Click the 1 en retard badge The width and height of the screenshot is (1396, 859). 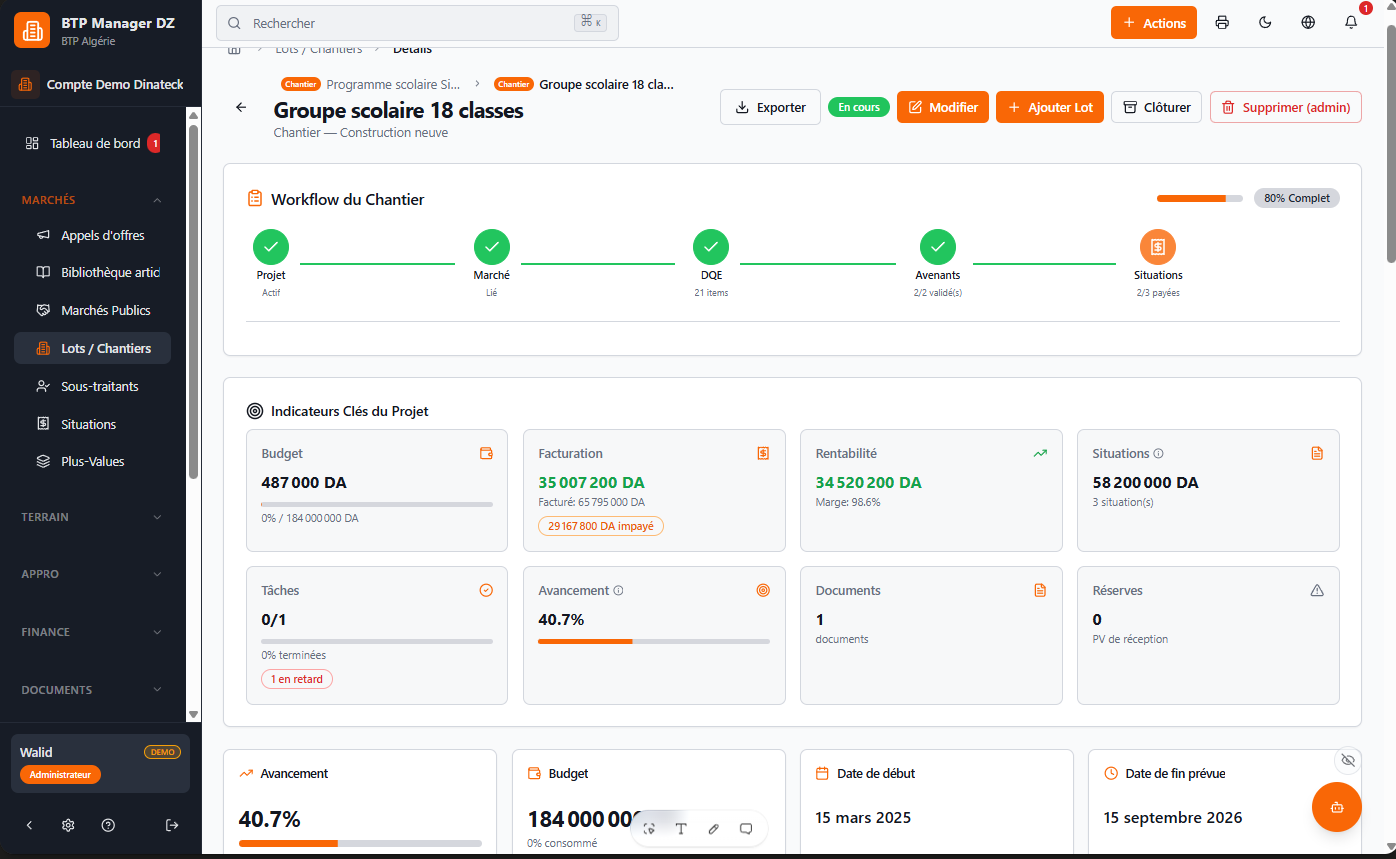click(297, 679)
